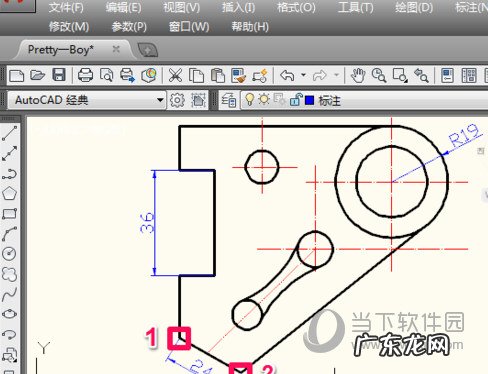Toggle viewport freeze for current layer
Viewport: 488px width, 374px height.
point(279,99)
